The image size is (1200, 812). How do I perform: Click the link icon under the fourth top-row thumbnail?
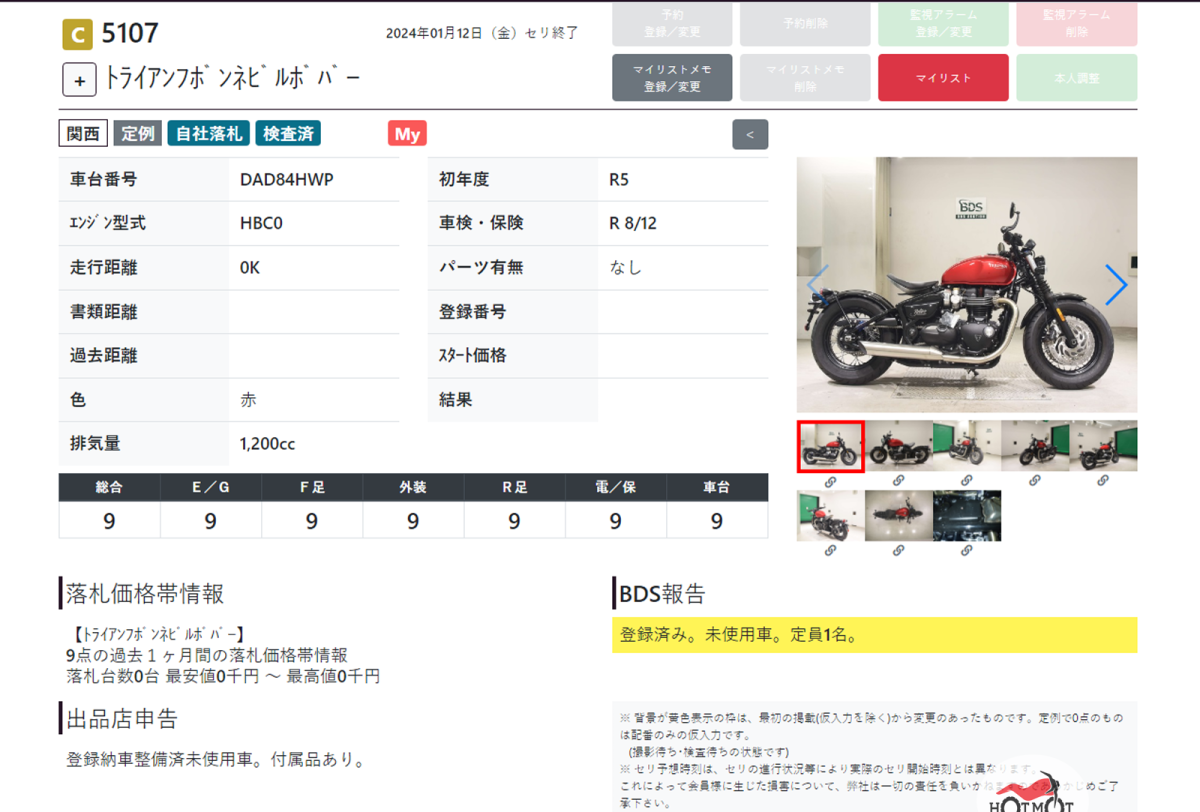pyautogui.click(x=1034, y=481)
